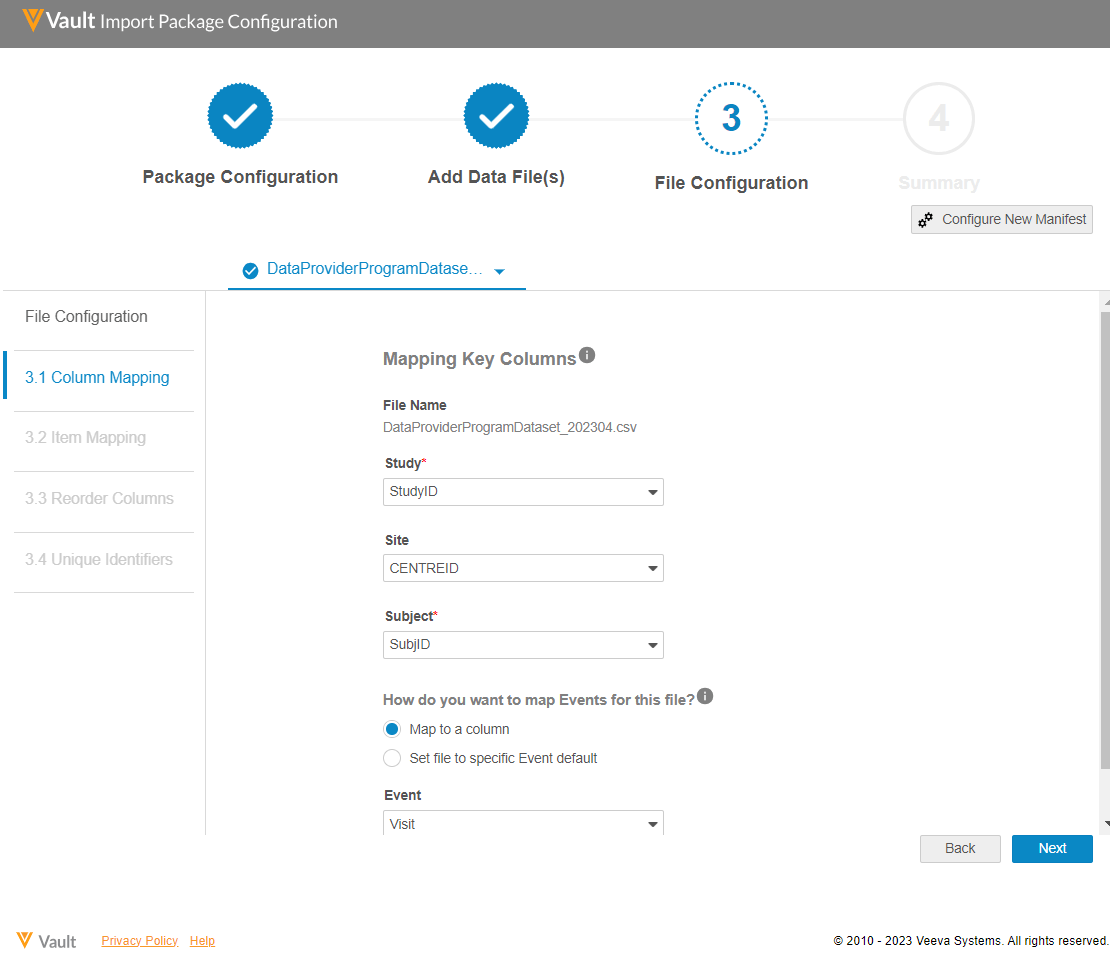The image size is (1110, 970).
Task: Click the Add Data File(s) checkmark step
Action: (x=496, y=117)
